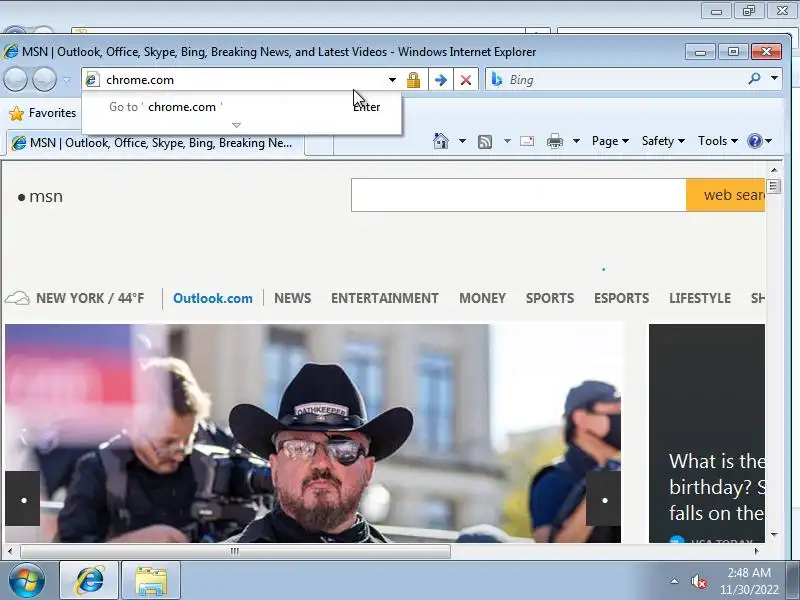
Task: Open the Tools menu
Action: [x=717, y=141]
